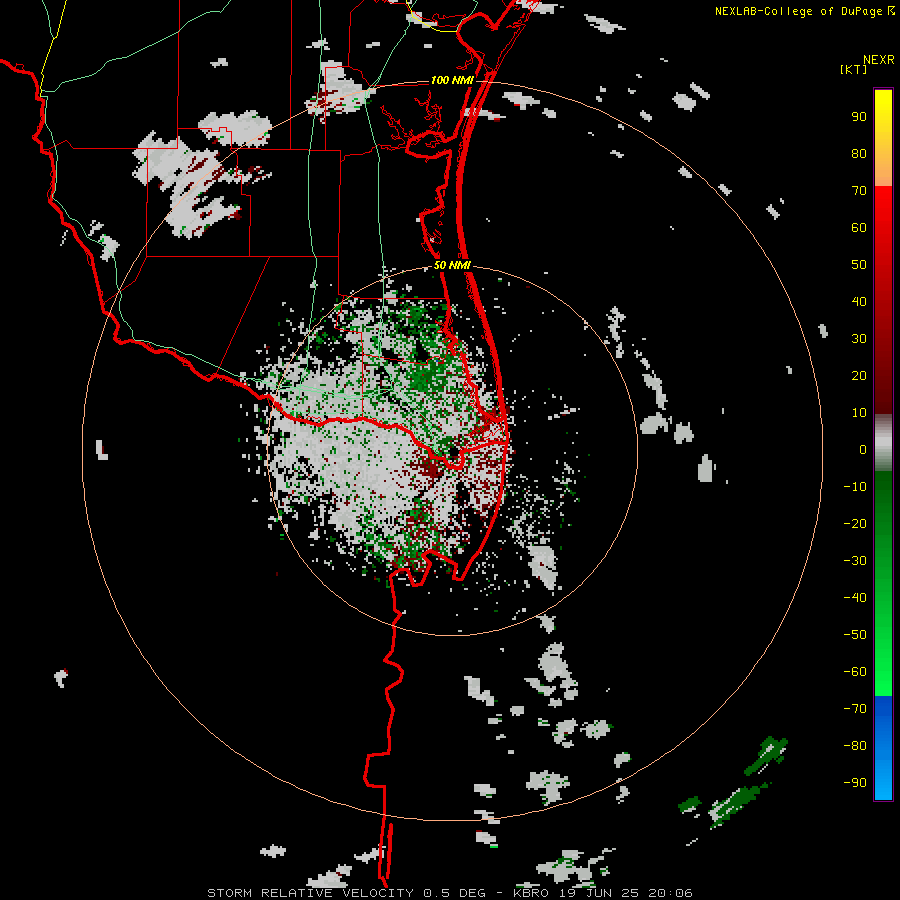The image size is (900, 900).
Task: Click the 40 label on the velocity scale
Action: (859, 302)
